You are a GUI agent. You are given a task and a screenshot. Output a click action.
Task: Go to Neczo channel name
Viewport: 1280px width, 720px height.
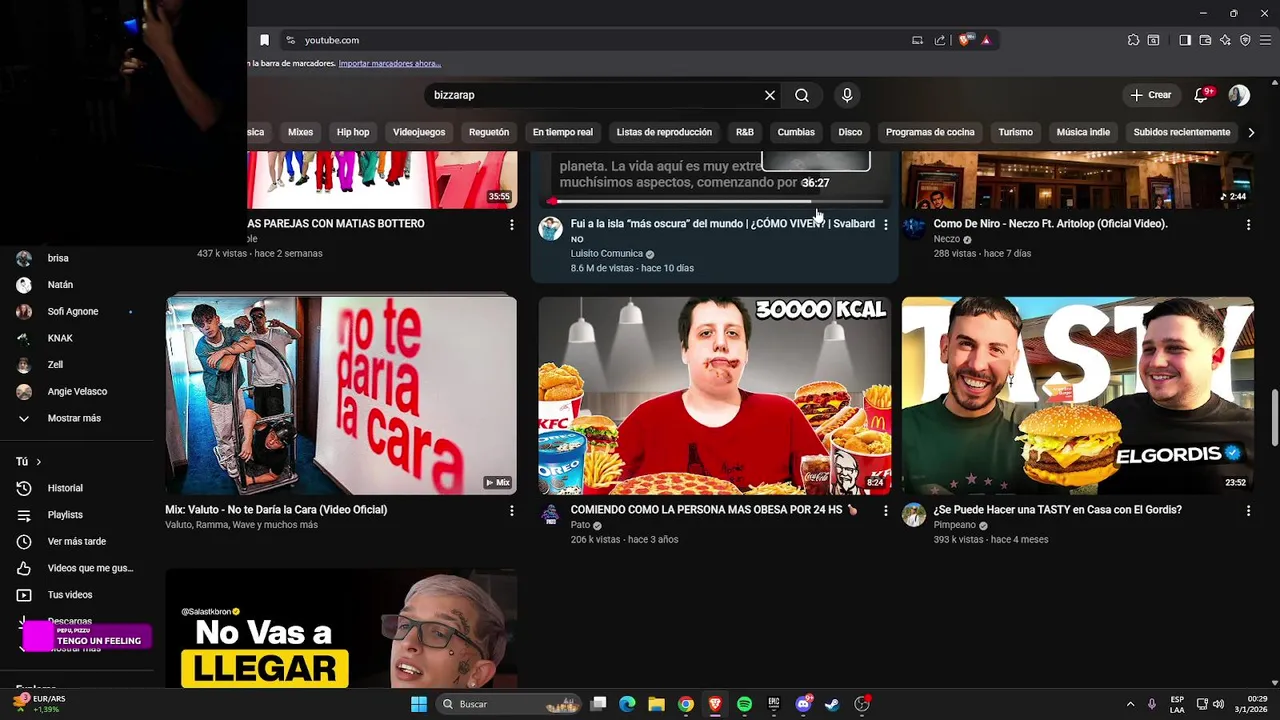click(x=946, y=240)
